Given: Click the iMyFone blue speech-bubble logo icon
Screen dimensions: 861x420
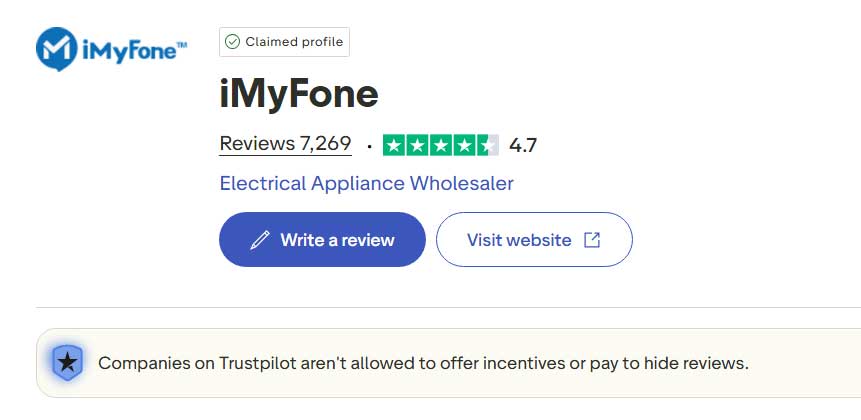Looking at the screenshot, I should pos(56,48).
